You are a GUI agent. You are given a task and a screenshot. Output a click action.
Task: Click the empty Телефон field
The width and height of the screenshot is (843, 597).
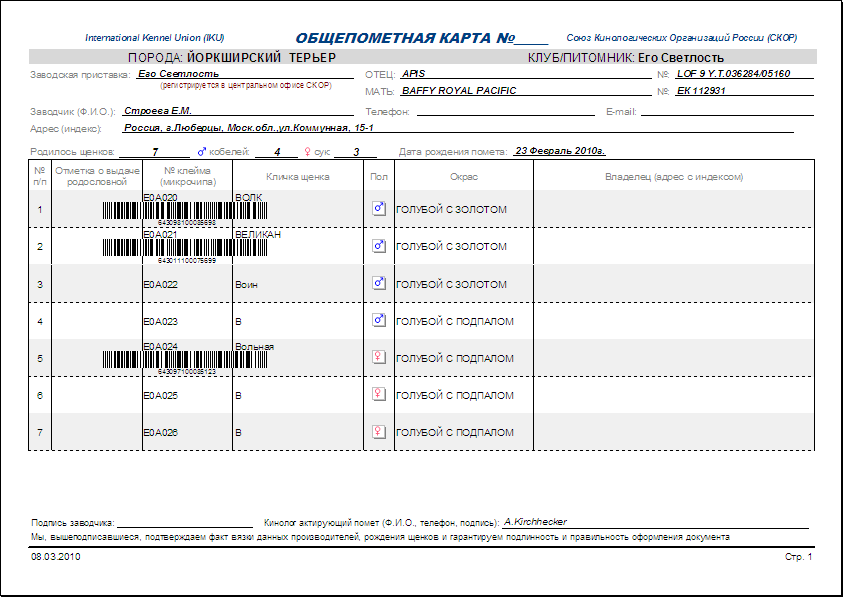[505, 111]
